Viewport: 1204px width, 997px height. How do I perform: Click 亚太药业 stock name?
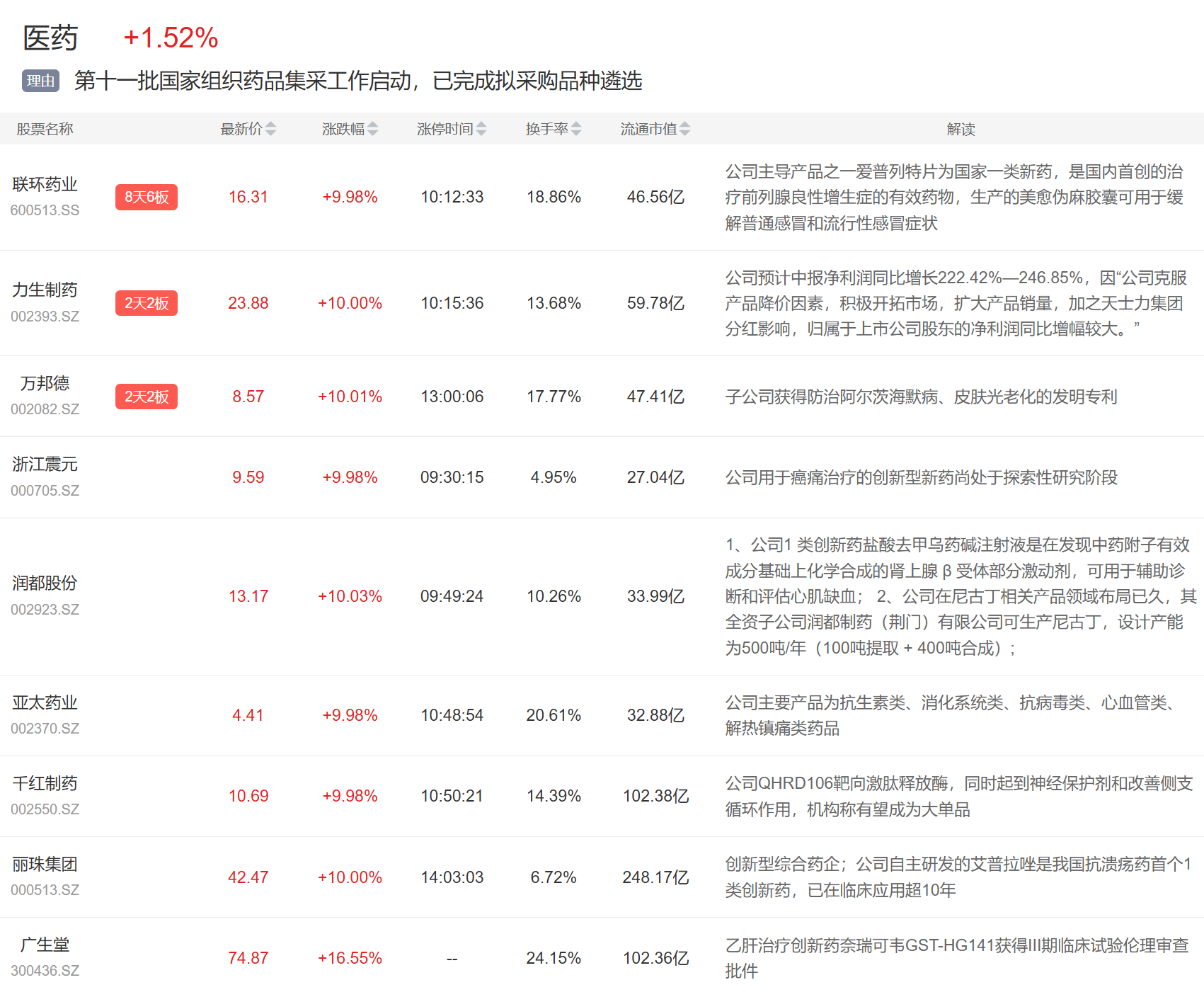pos(45,703)
